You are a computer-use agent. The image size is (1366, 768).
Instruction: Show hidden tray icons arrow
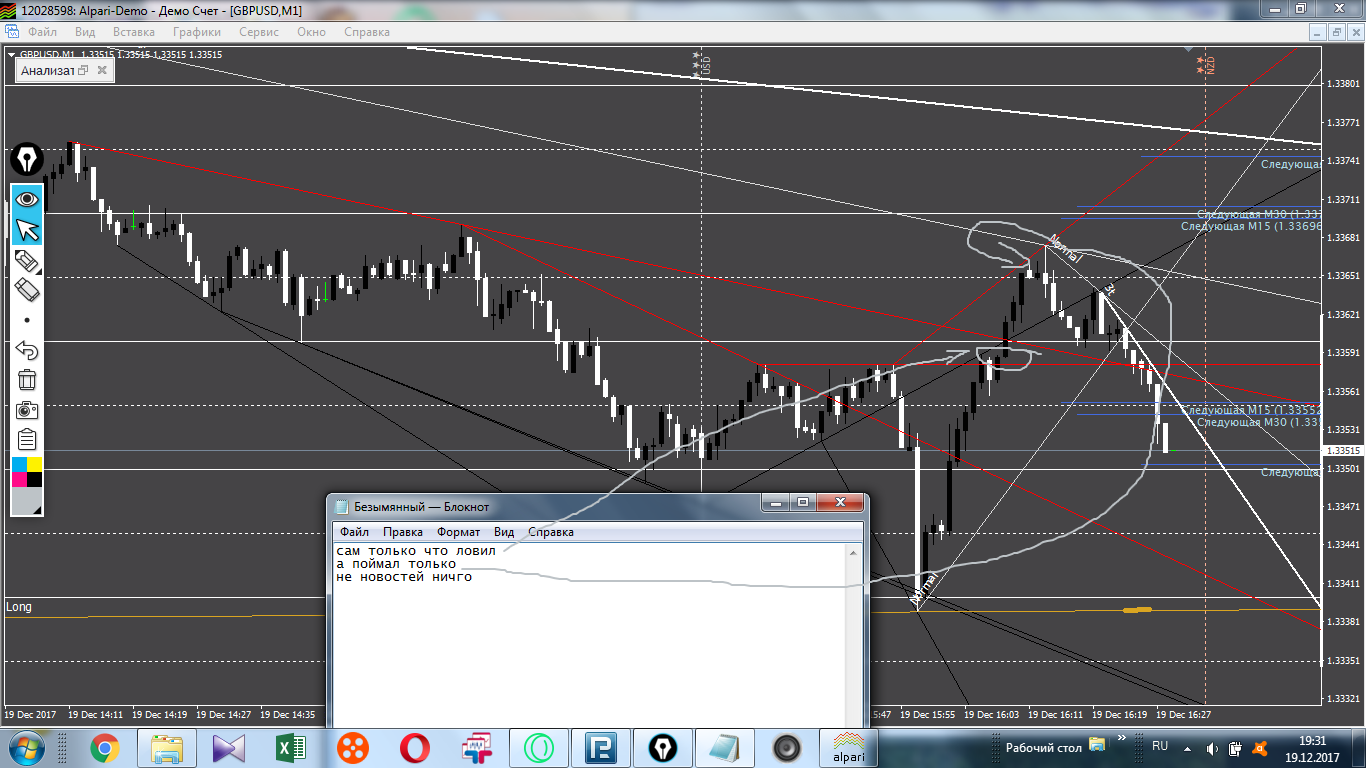(1186, 747)
